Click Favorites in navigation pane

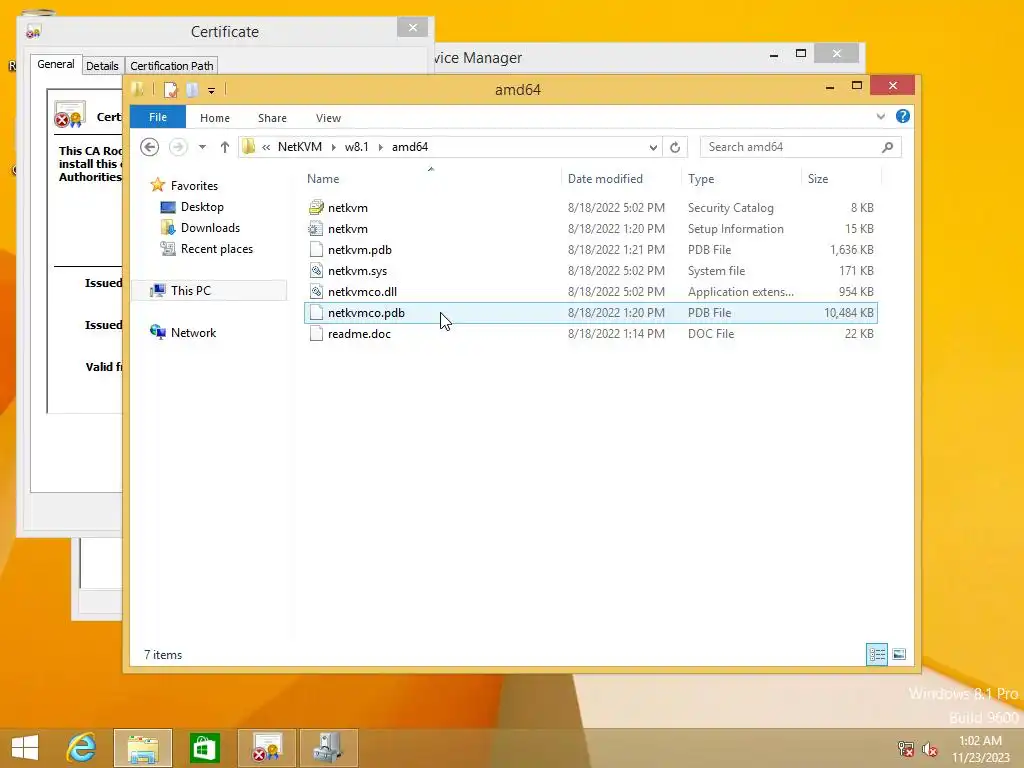[194, 185]
